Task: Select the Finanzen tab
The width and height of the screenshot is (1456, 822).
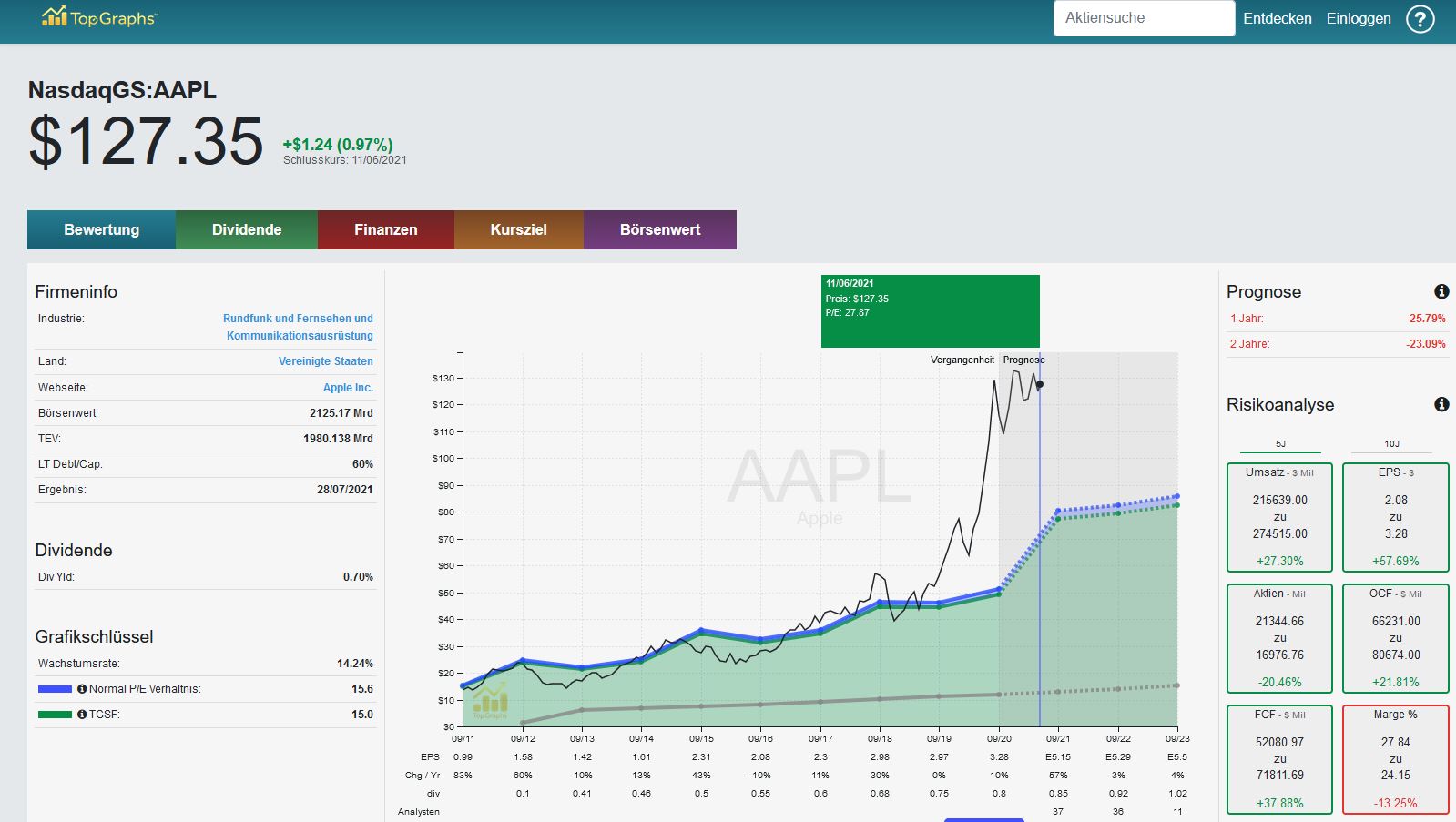Action: pos(386,229)
